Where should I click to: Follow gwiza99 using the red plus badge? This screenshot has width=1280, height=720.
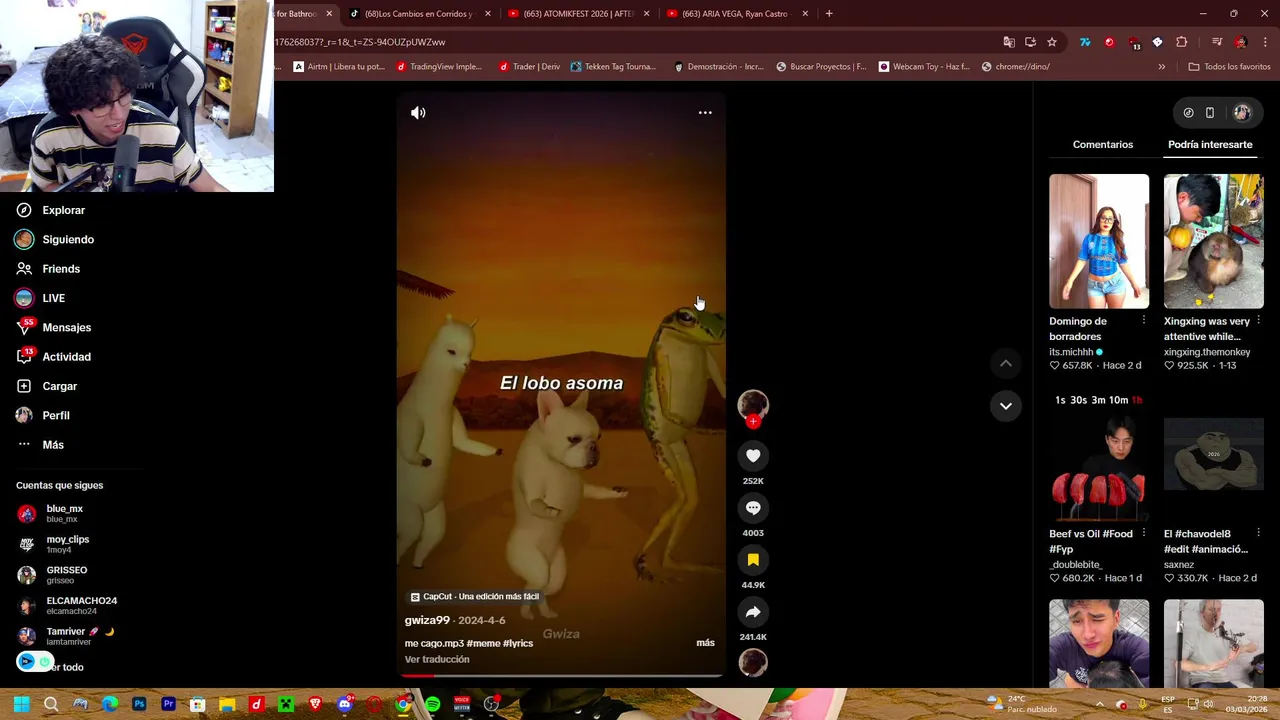tap(753, 422)
